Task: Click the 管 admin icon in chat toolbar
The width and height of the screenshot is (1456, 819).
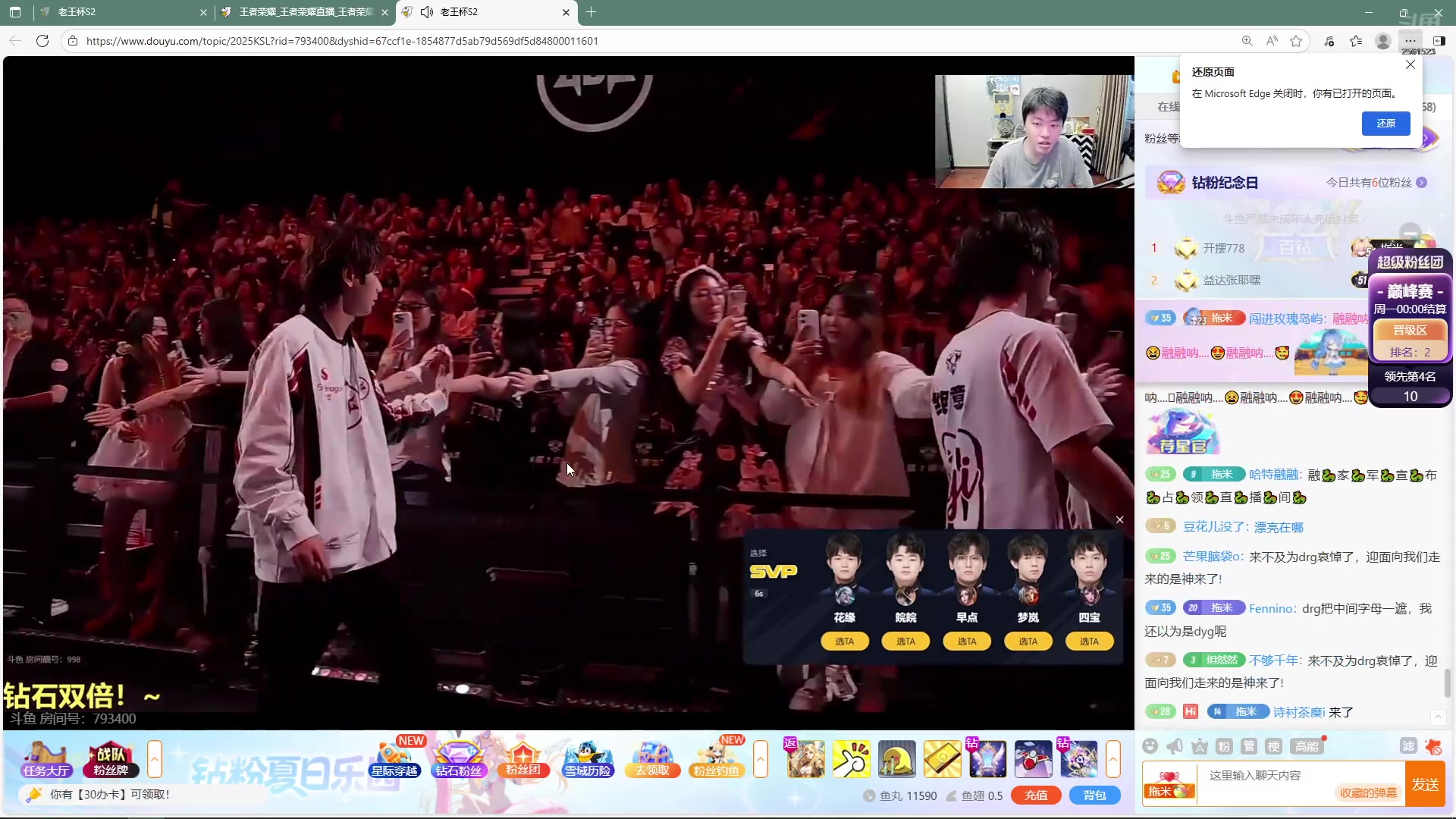Action: tap(1249, 746)
